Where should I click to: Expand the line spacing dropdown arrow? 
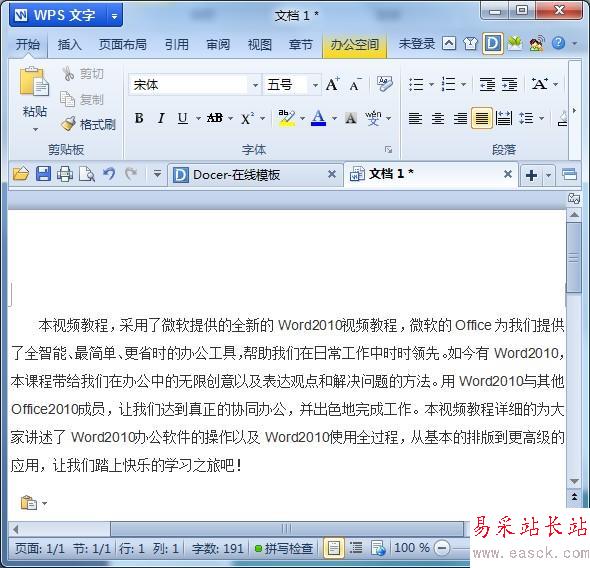[x=541, y=118]
